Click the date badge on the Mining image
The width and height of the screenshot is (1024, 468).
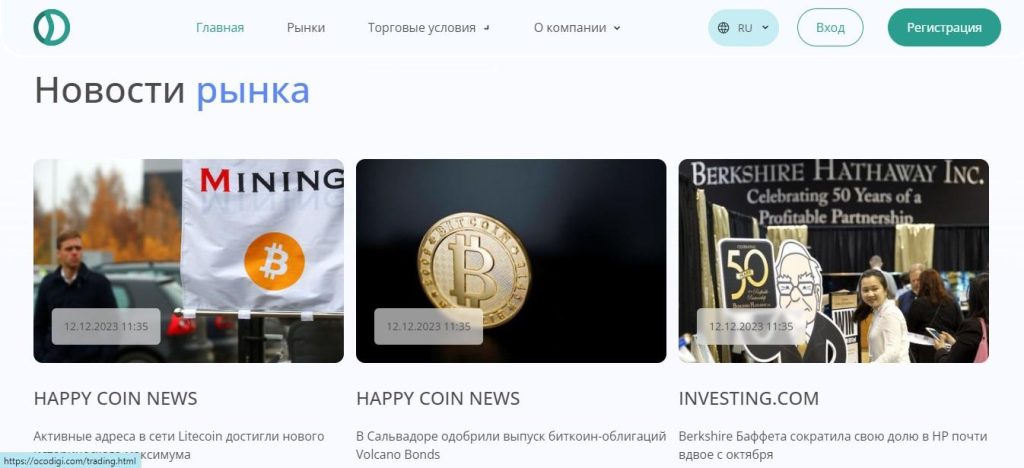click(106, 326)
